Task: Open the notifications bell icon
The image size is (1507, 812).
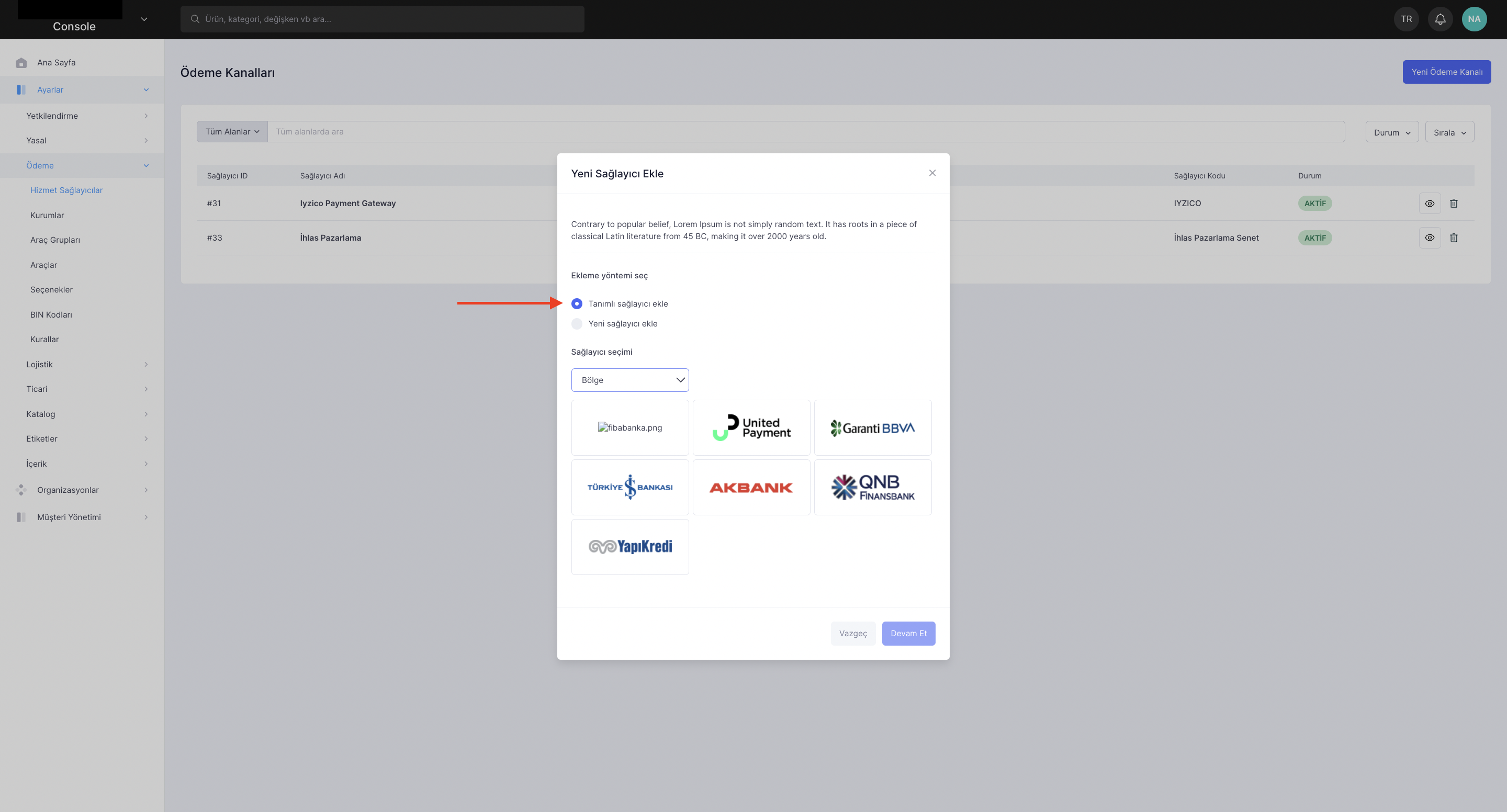Action: tap(1439, 19)
